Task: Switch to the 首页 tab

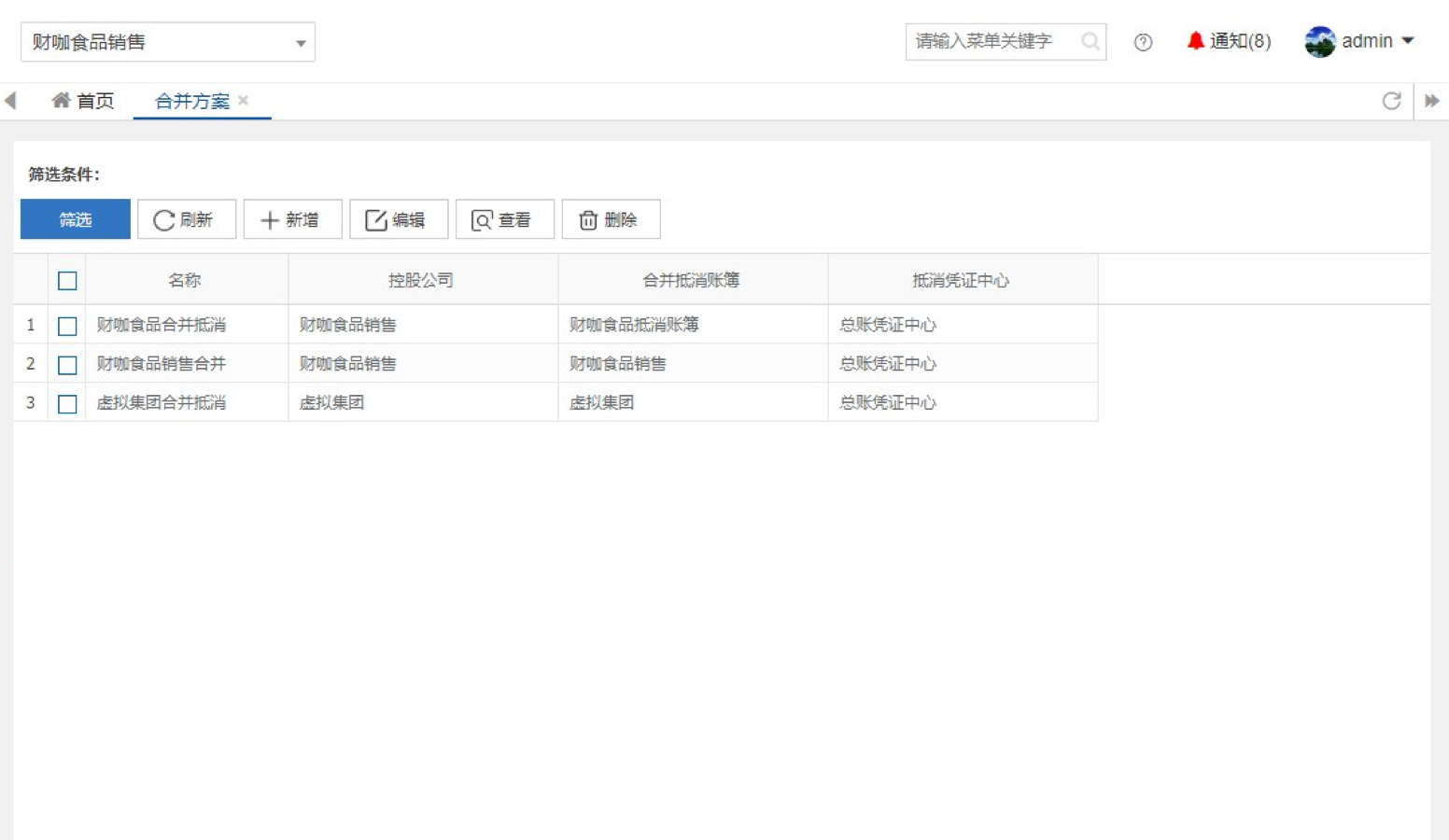Action: [x=83, y=101]
